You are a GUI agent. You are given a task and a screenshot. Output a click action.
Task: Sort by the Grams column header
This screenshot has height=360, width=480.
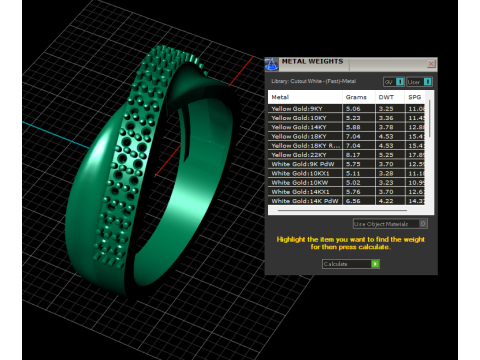[359, 97]
